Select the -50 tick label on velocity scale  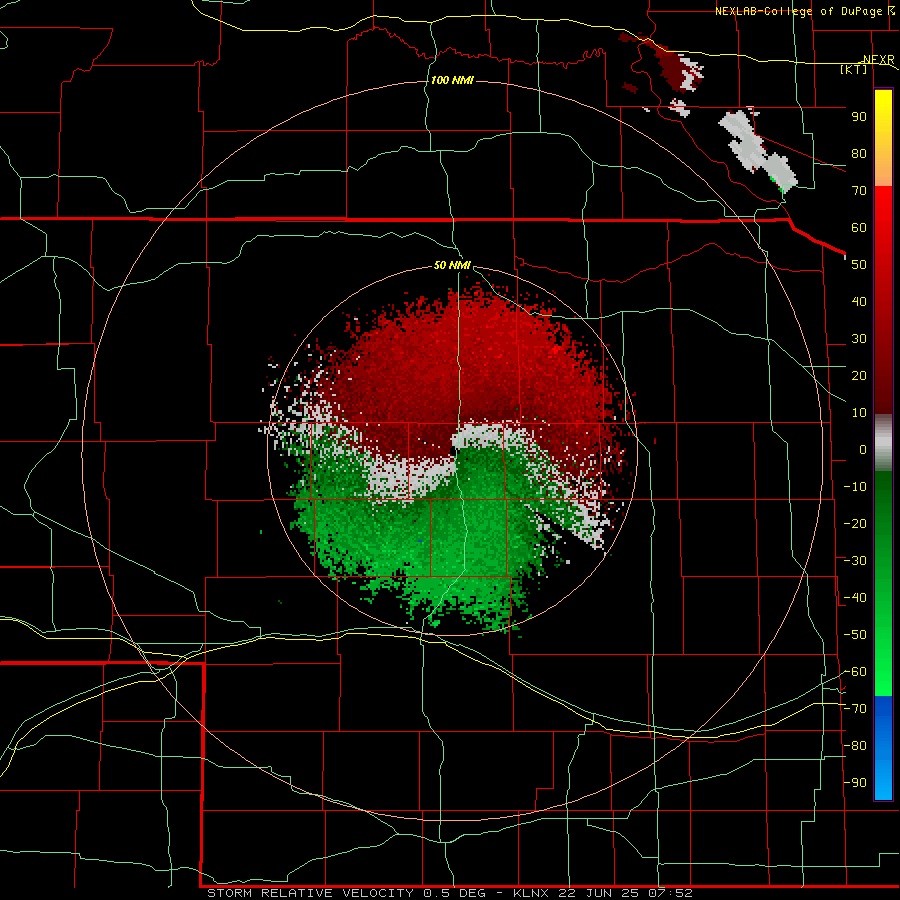(x=855, y=635)
